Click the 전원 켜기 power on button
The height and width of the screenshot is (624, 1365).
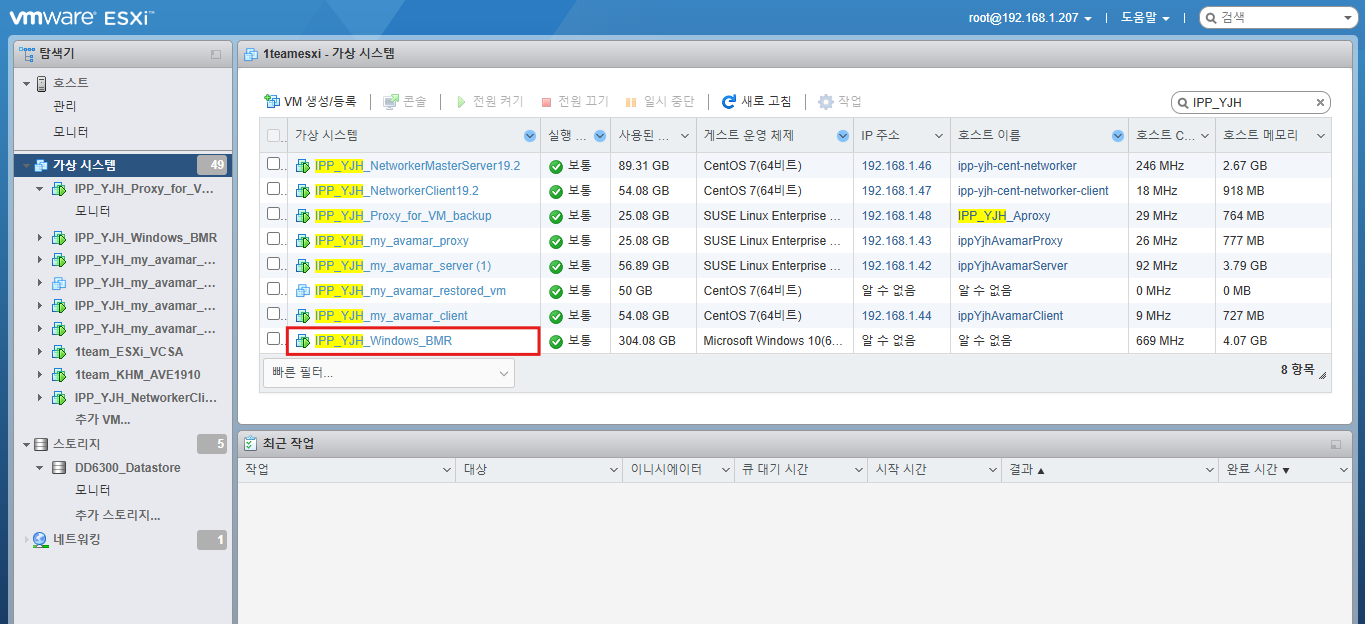[x=490, y=102]
